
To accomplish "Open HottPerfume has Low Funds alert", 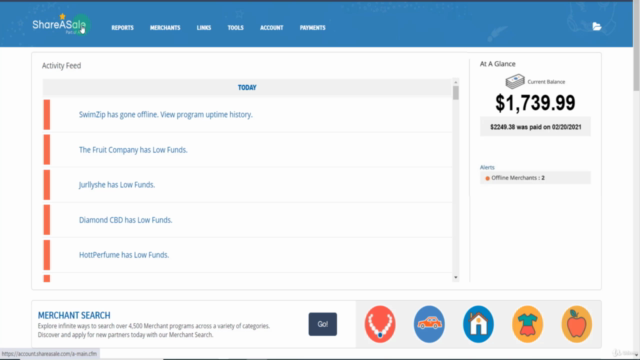I will [124, 255].
